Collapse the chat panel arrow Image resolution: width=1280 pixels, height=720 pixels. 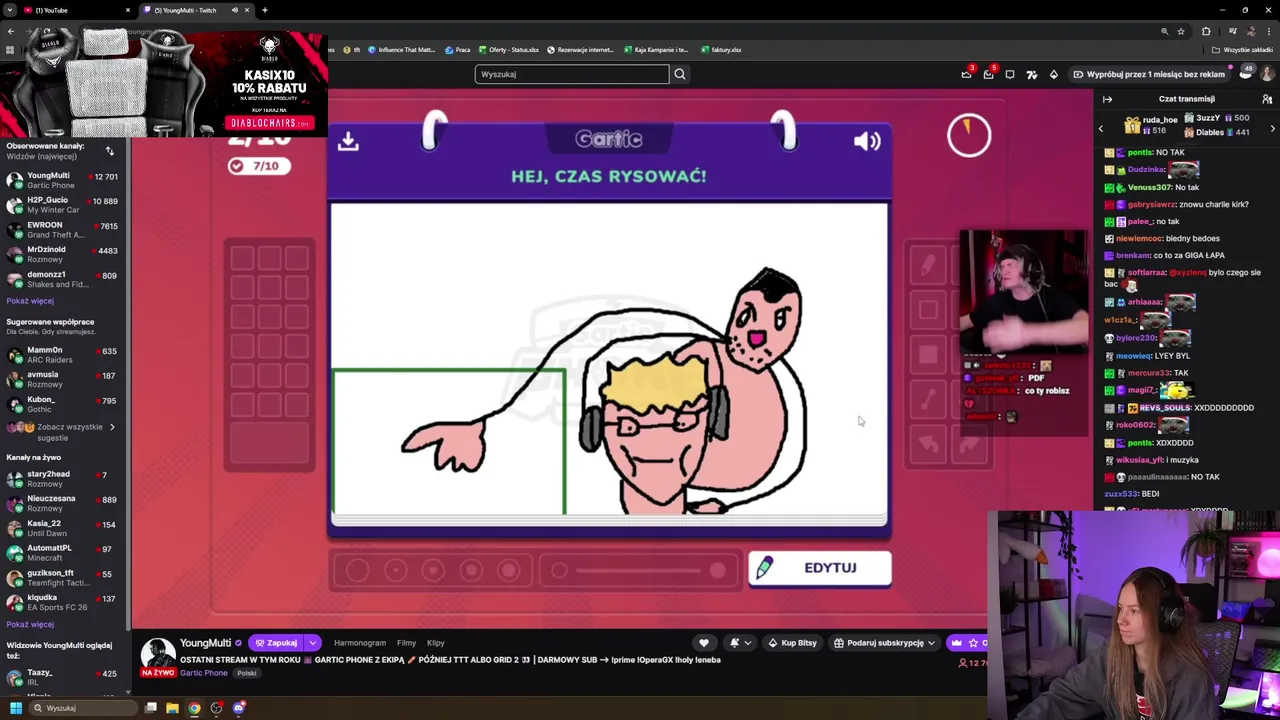[x=1107, y=99]
